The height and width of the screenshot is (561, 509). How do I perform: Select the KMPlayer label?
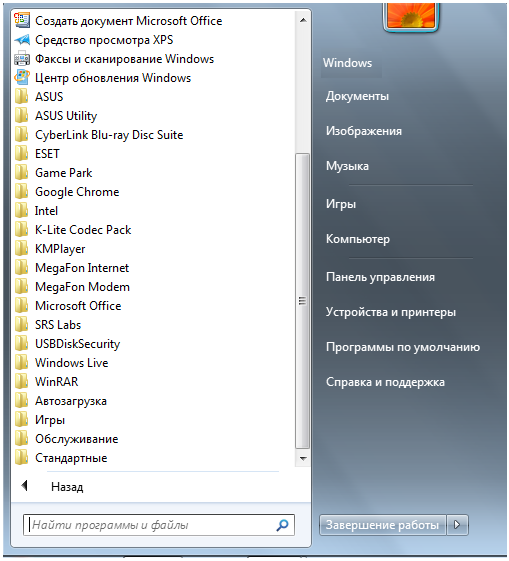[60, 249]
